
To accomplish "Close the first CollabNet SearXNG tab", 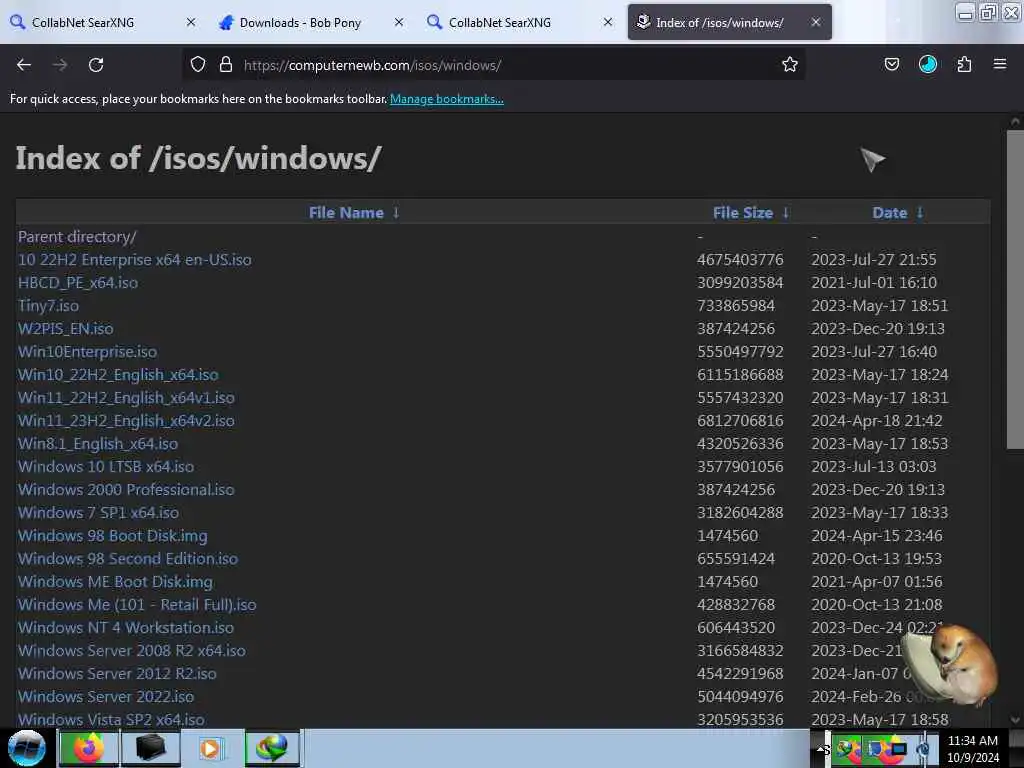I will coord(191,22).
